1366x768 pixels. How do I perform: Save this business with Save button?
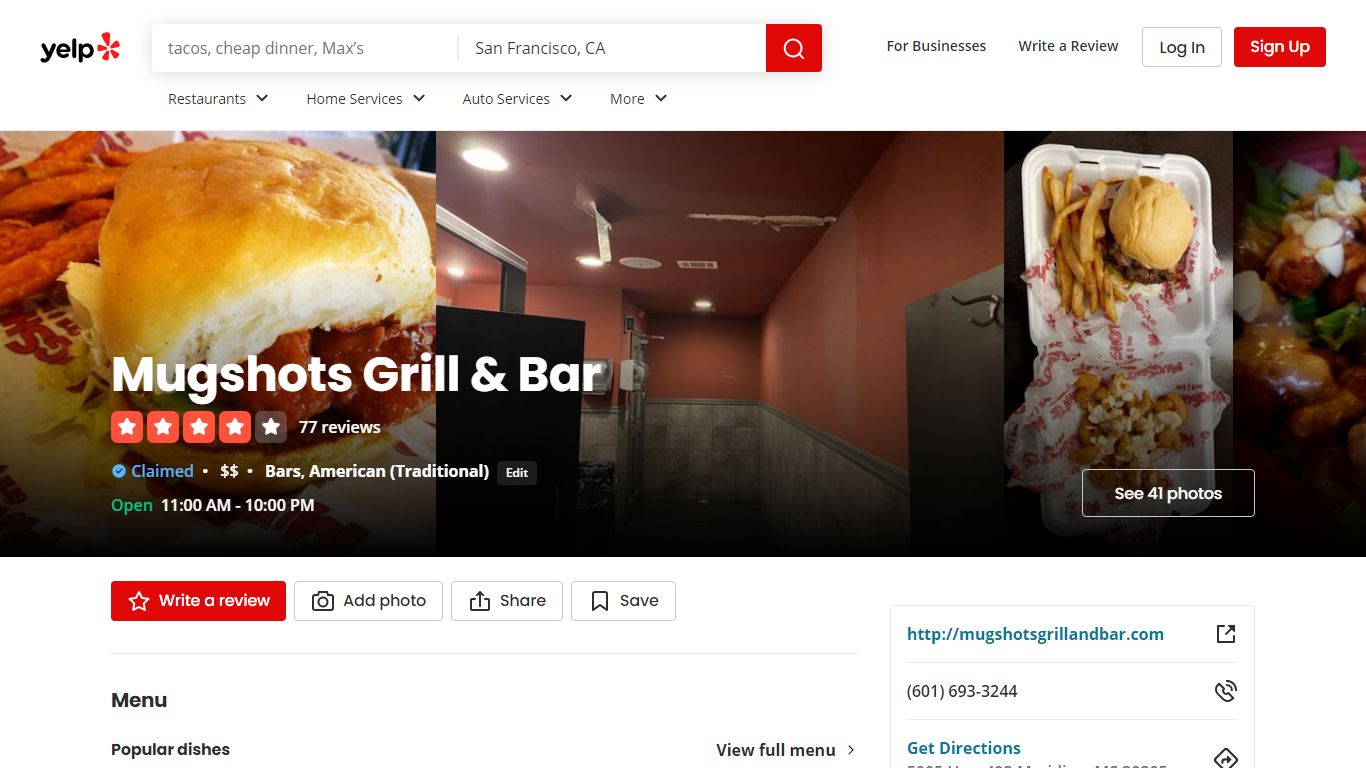pos(623,601)
